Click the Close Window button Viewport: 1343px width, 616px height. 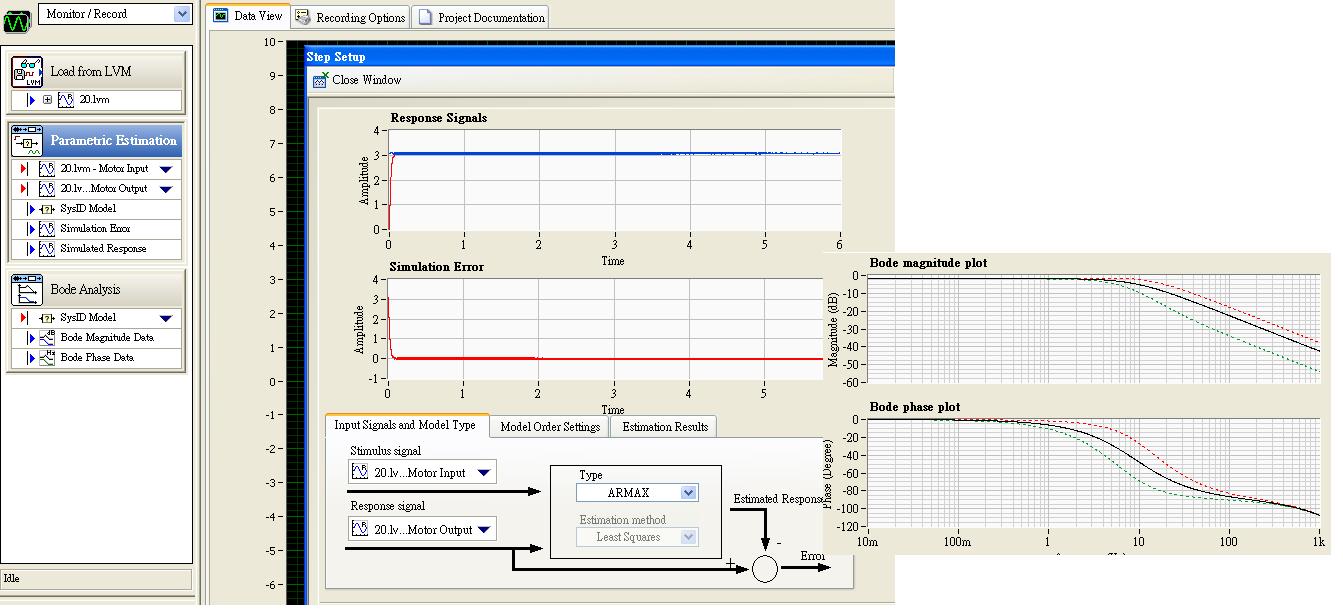coord(357,80)
